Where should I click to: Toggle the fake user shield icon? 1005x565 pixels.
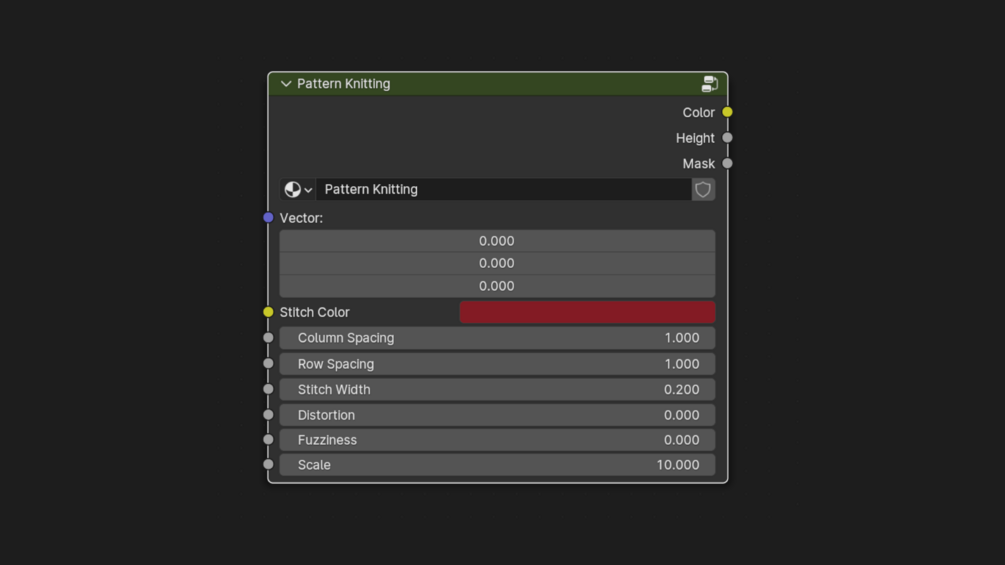703,190
